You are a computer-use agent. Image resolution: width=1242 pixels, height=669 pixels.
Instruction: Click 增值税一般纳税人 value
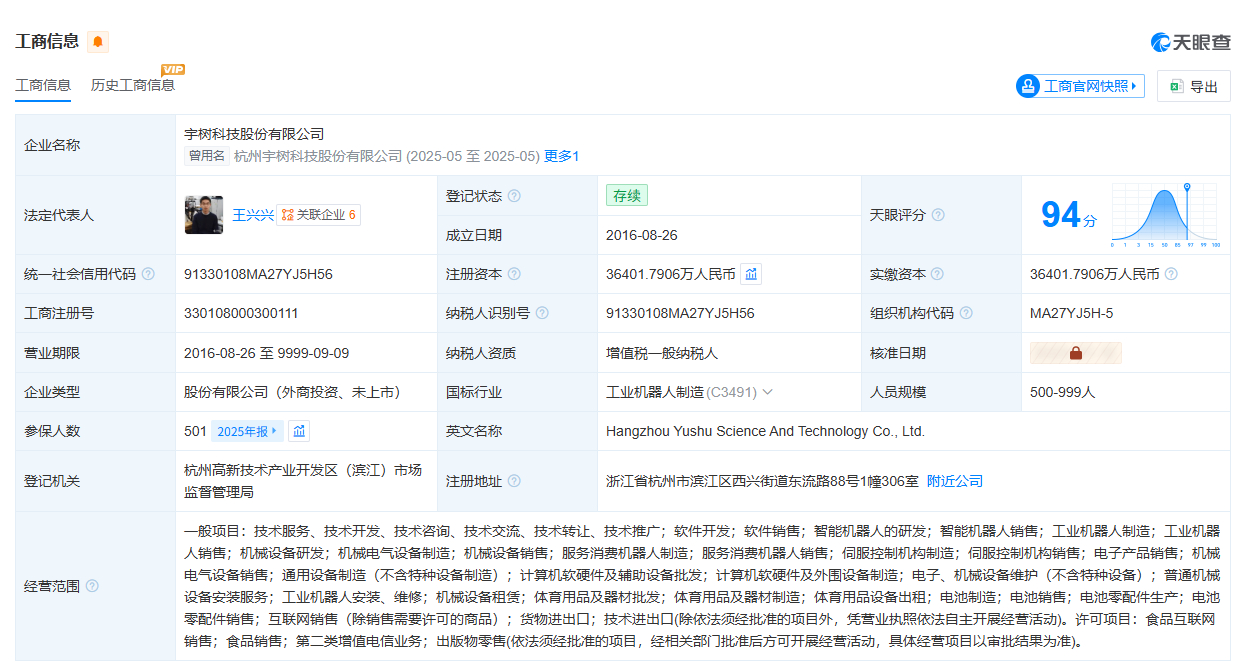662,353
